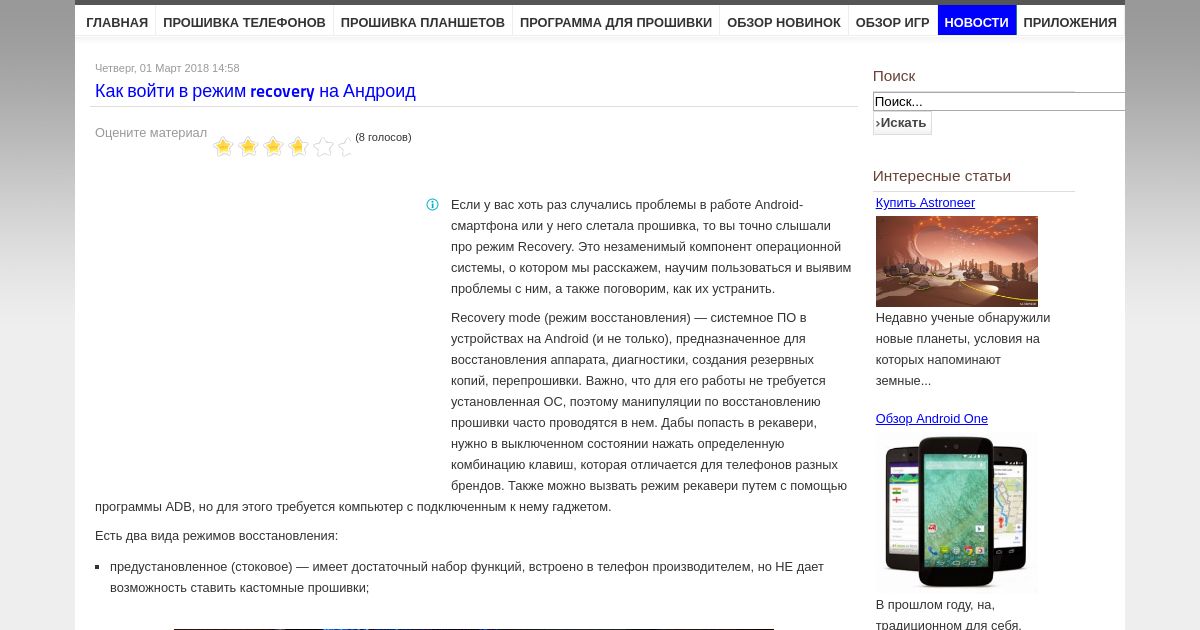This screenshot has height=630, width=1200.
Task: Click the '(8 голосов)' vote count text
Action: coord(383,137)
